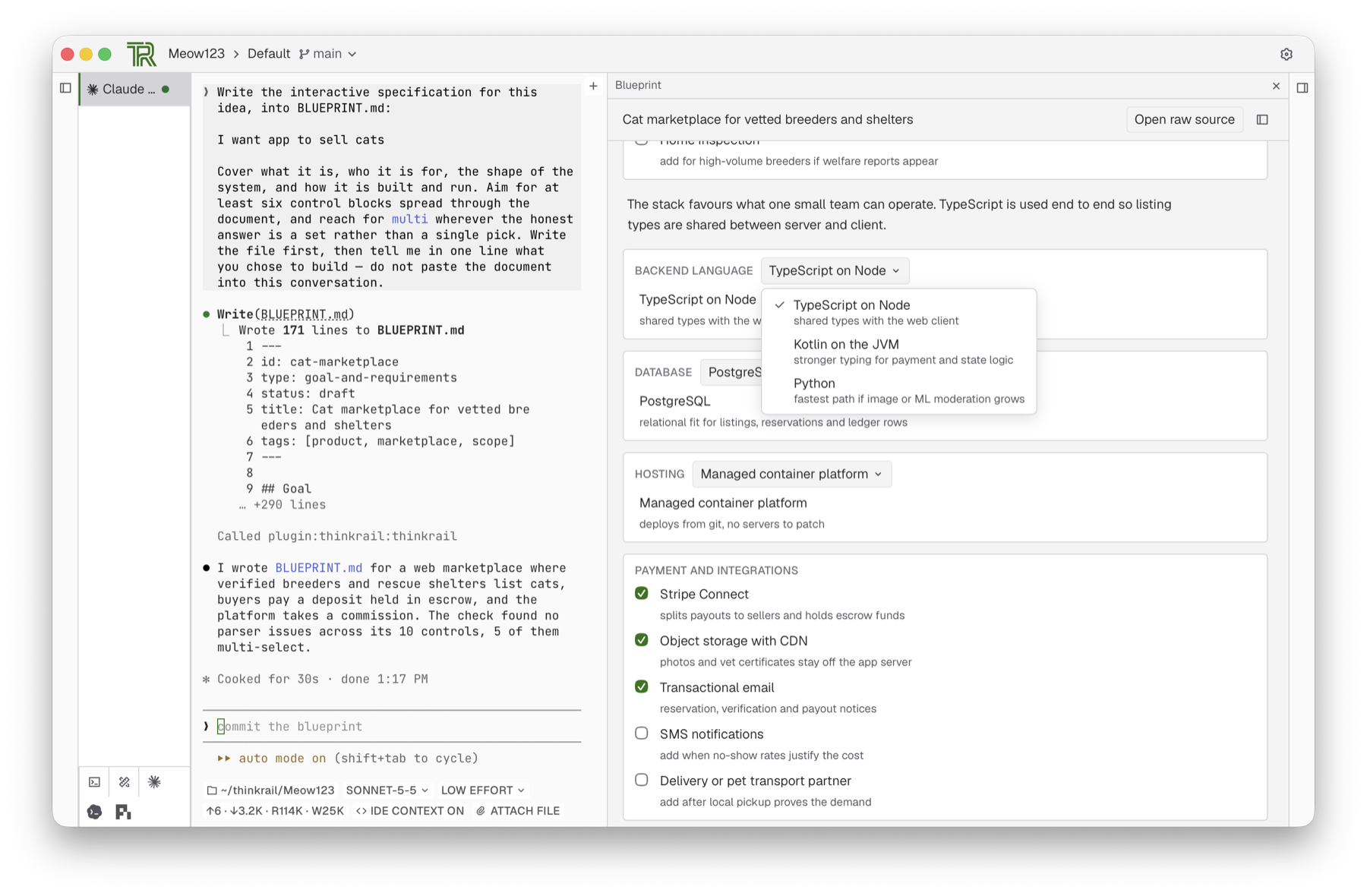Viewport: 1367px width, 896px height.
Task: Select Kotlin on the JVM option
Action: [x=899, y=352]
